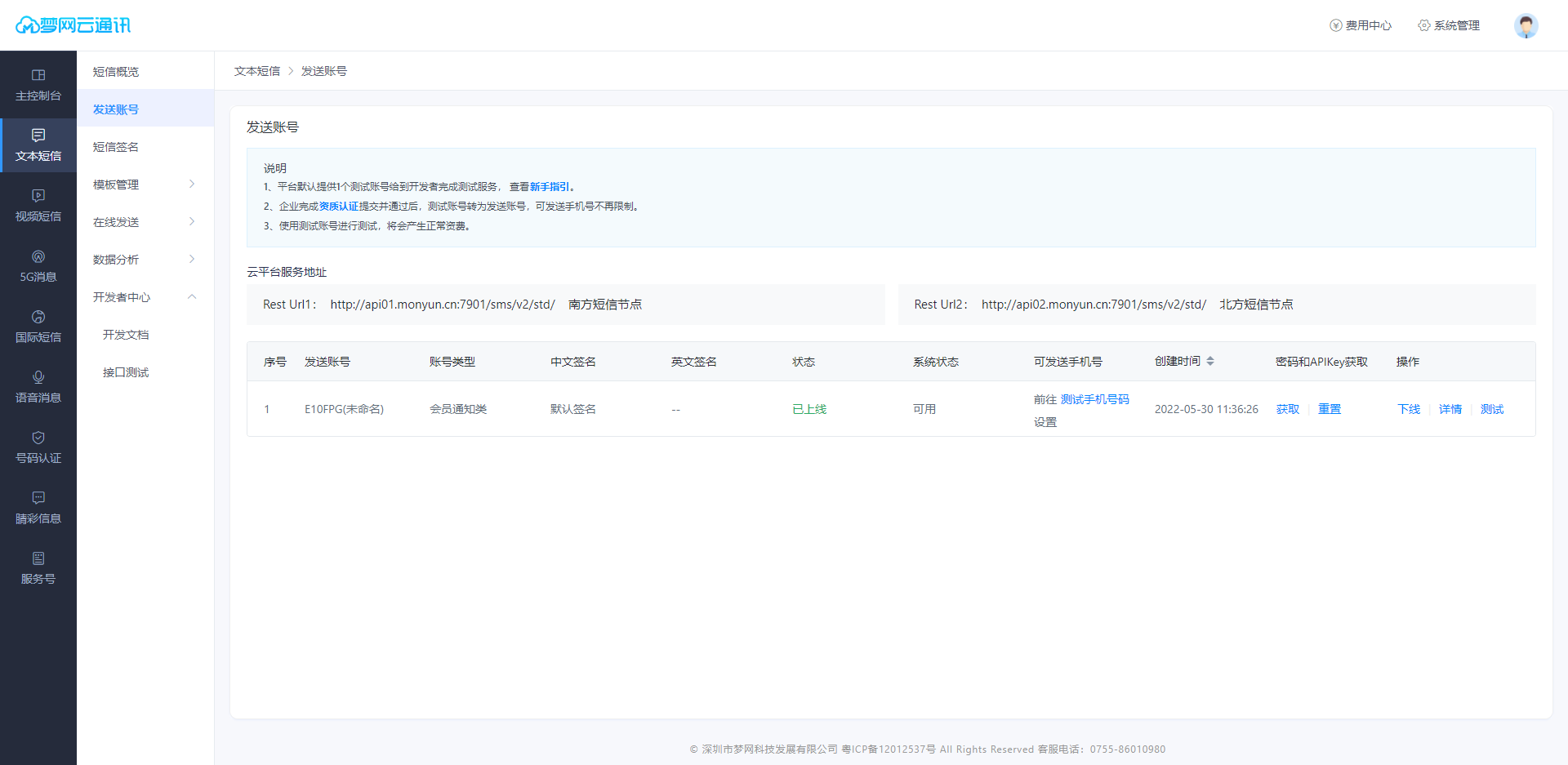Click the 文本短信 breadcrumb

pos(257,71)
